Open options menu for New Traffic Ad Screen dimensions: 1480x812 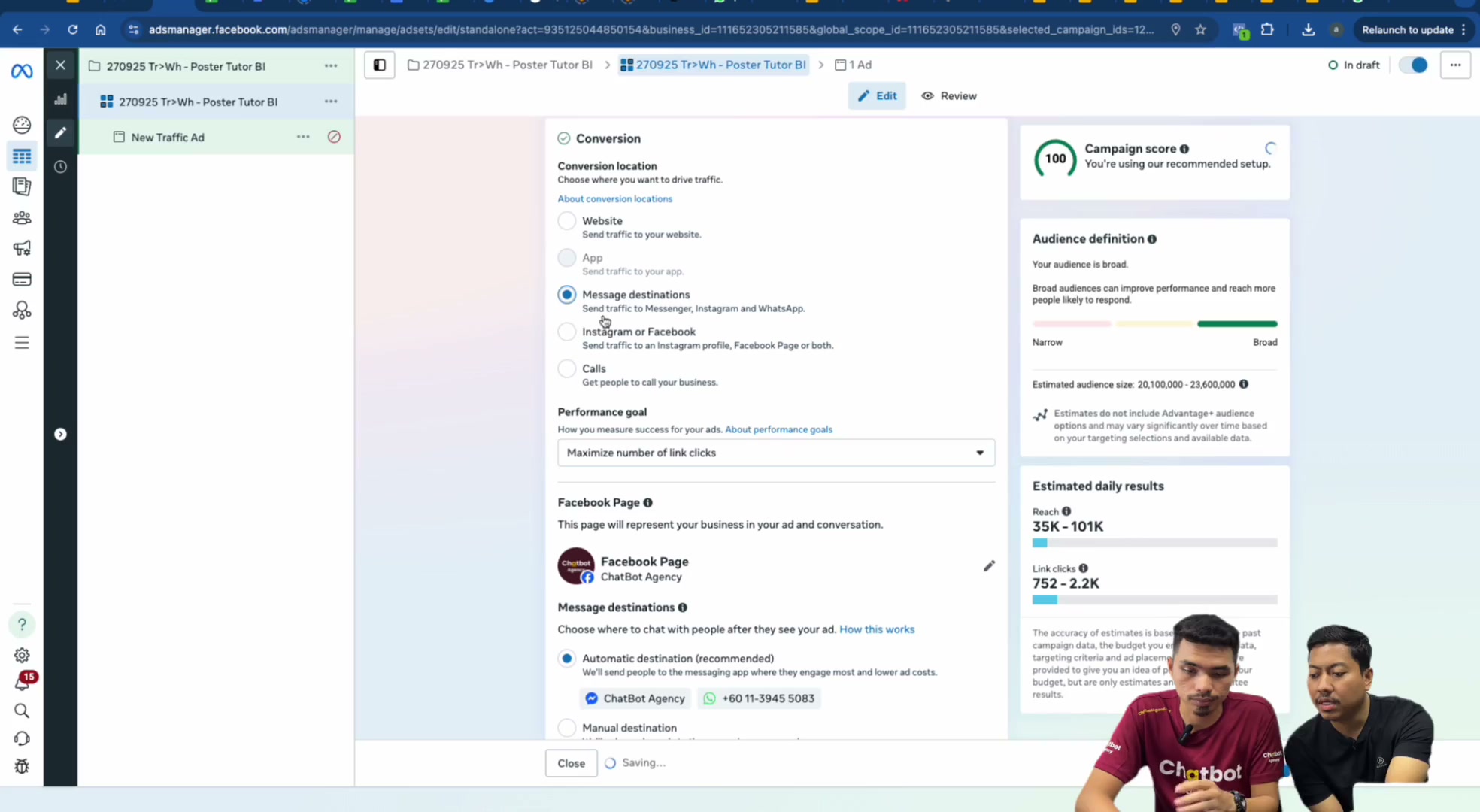[303, 137]
